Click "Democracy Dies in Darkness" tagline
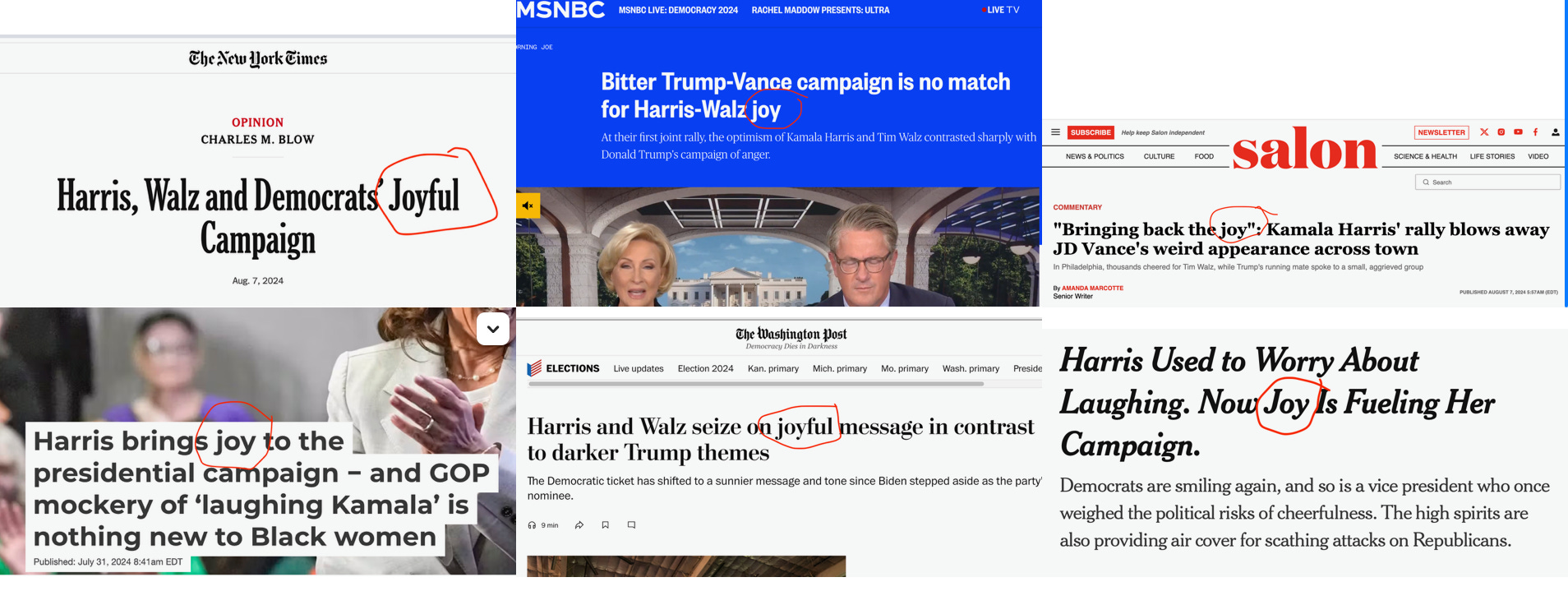The width and height of the screenshot is (1568, 605). coord(791,346)
